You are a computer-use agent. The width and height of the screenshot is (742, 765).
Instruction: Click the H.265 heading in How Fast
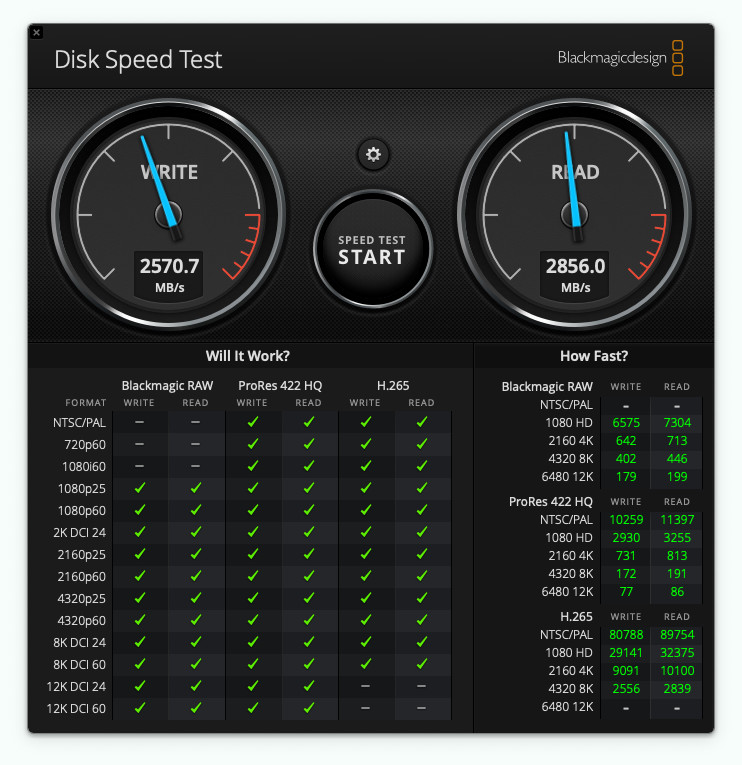coord(576,617)
